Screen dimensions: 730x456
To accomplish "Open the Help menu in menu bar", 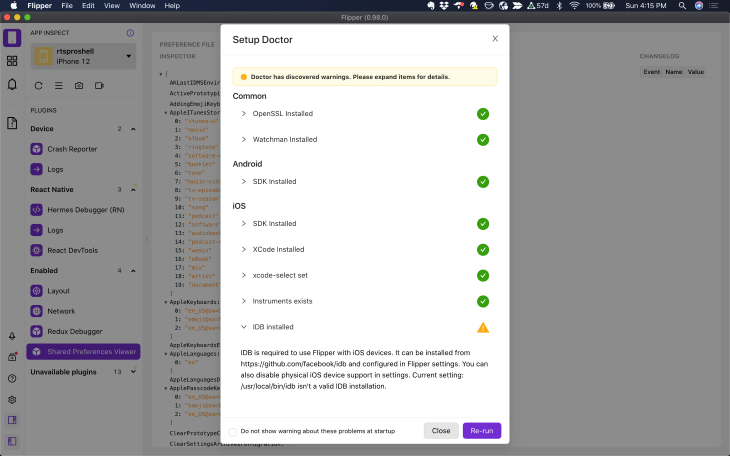I will (x=172, y=6).
